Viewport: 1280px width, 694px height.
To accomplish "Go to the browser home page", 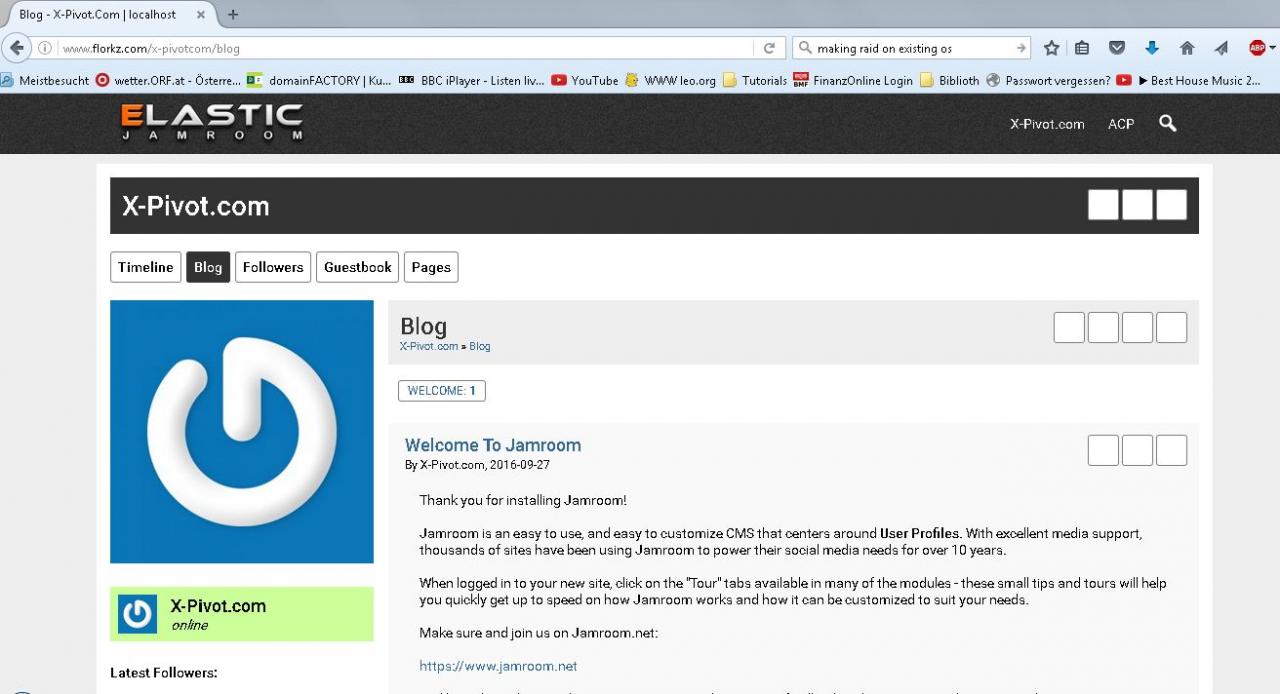I will tap(1187, 48).
